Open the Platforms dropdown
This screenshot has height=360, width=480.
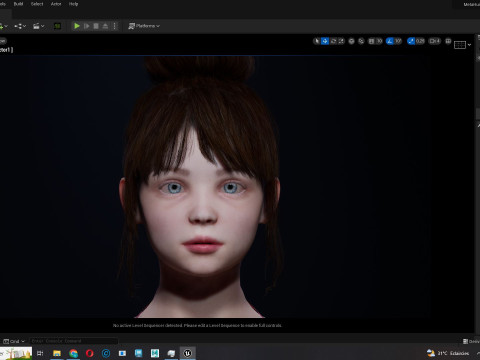pyautogui.click(x=144, y=26)
